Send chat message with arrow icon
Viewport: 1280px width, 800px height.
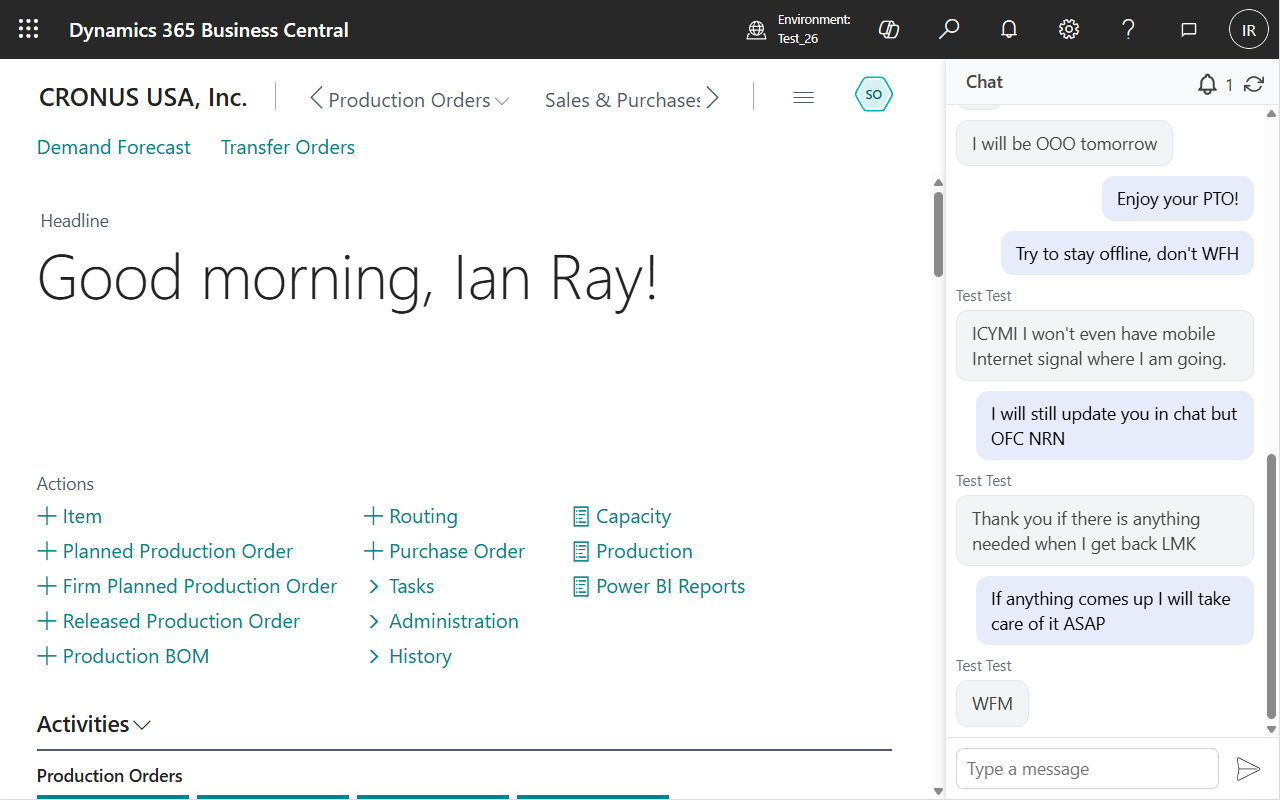click(1248, 769)
